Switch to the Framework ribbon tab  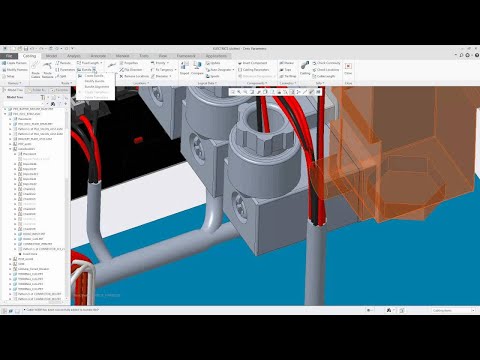pos(186,56)
